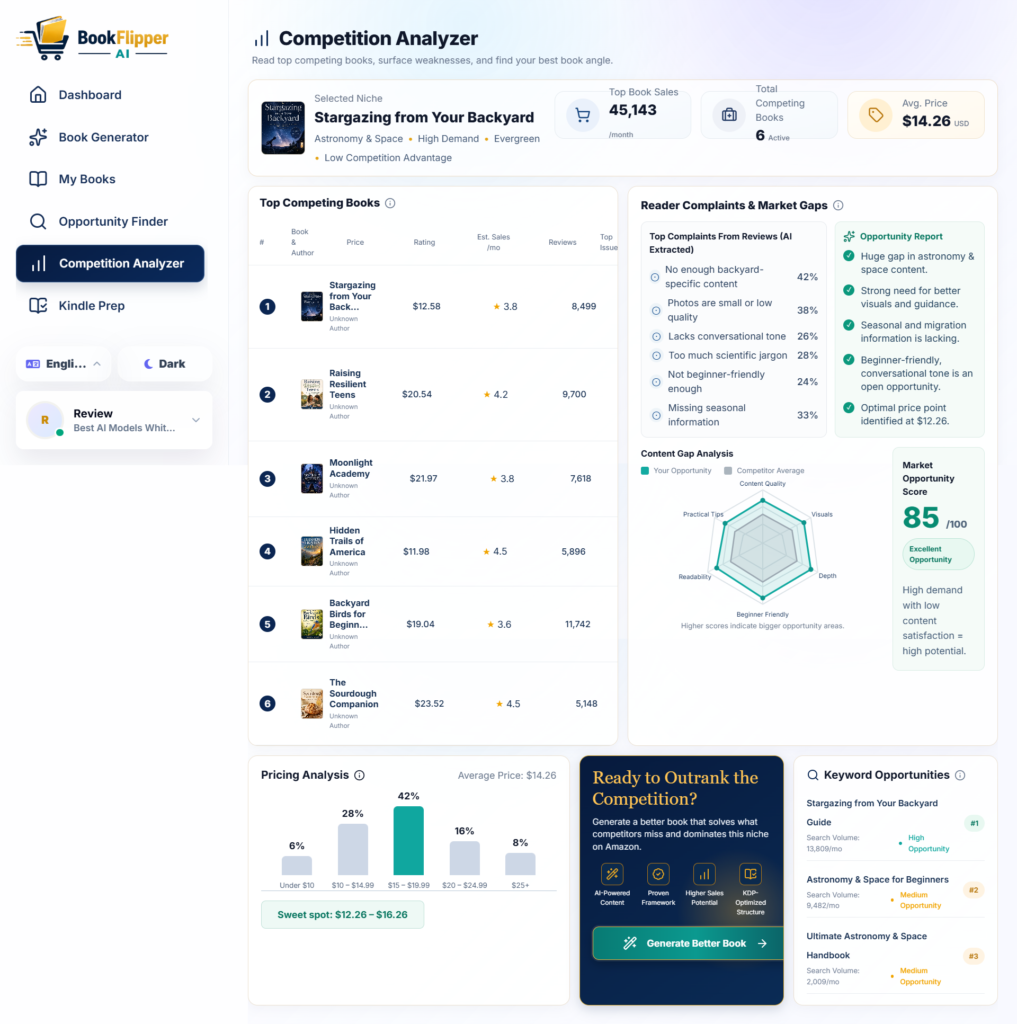Click the #1 keyword rank badge

[974, 824]
